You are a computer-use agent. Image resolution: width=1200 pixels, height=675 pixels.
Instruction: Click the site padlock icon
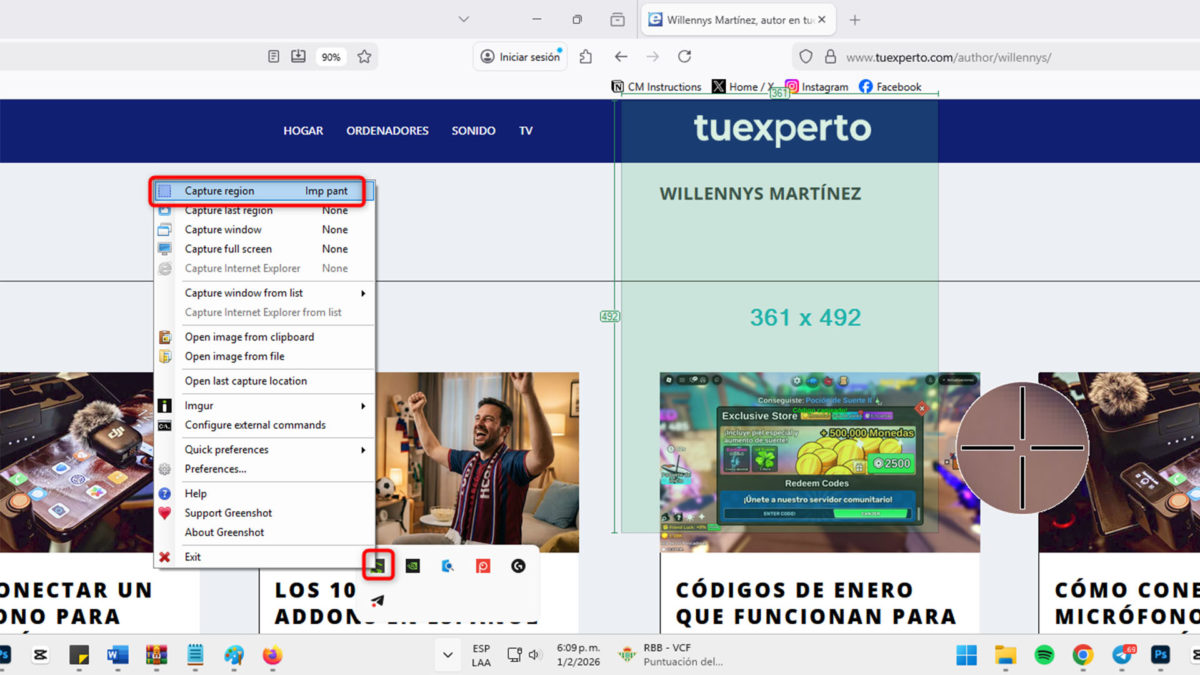tap(830, 57)
